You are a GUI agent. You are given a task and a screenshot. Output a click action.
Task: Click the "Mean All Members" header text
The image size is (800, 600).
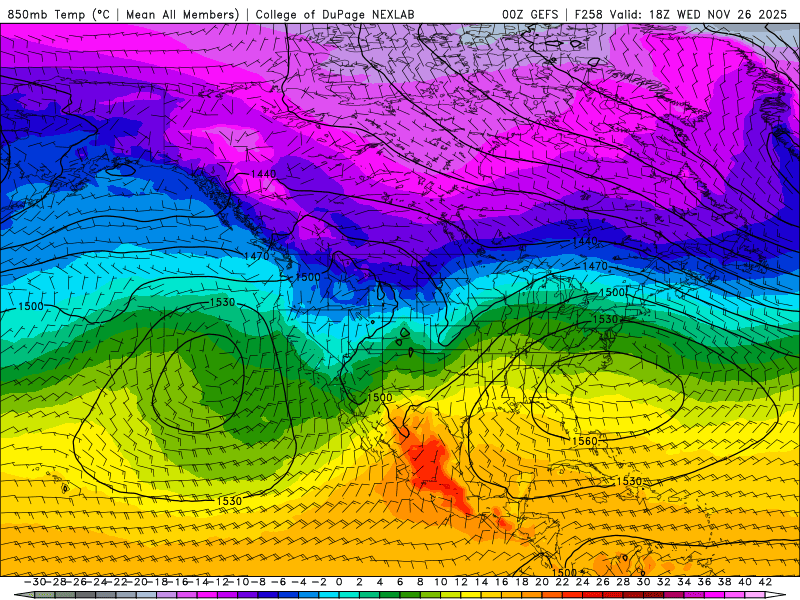click(x=182, y=14)
